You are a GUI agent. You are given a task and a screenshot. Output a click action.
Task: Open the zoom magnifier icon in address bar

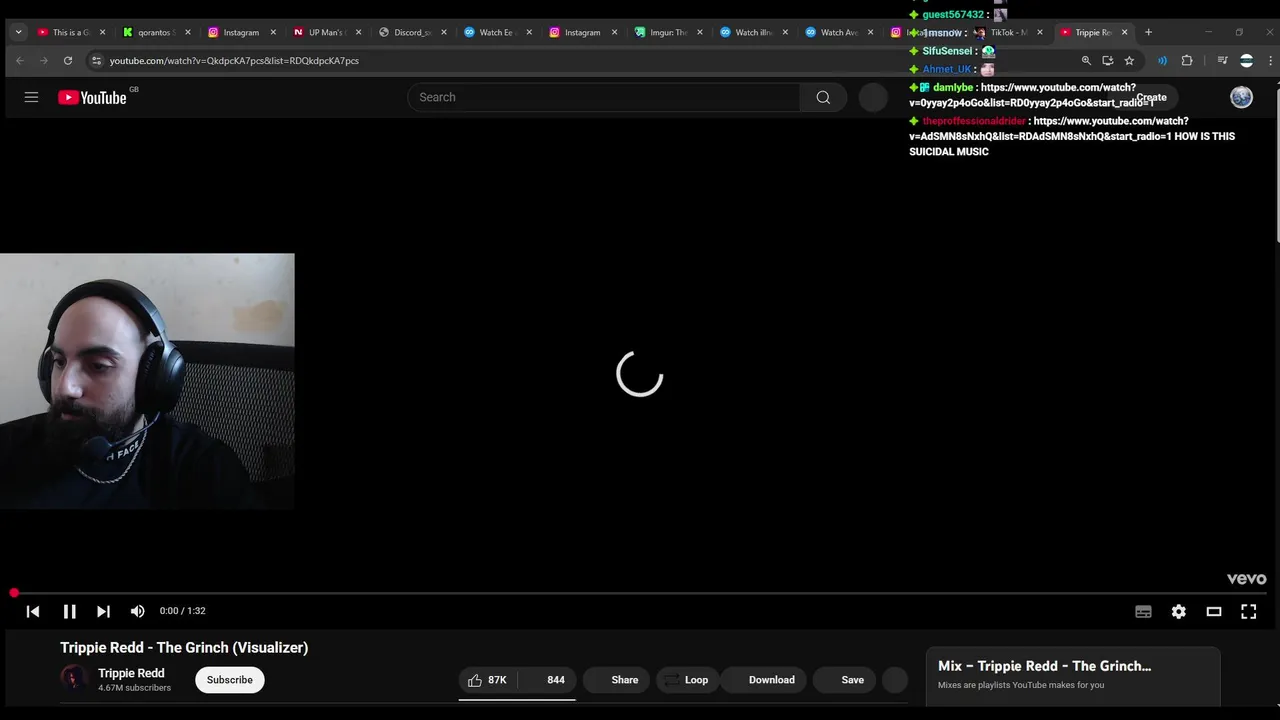pos(1086,61)
